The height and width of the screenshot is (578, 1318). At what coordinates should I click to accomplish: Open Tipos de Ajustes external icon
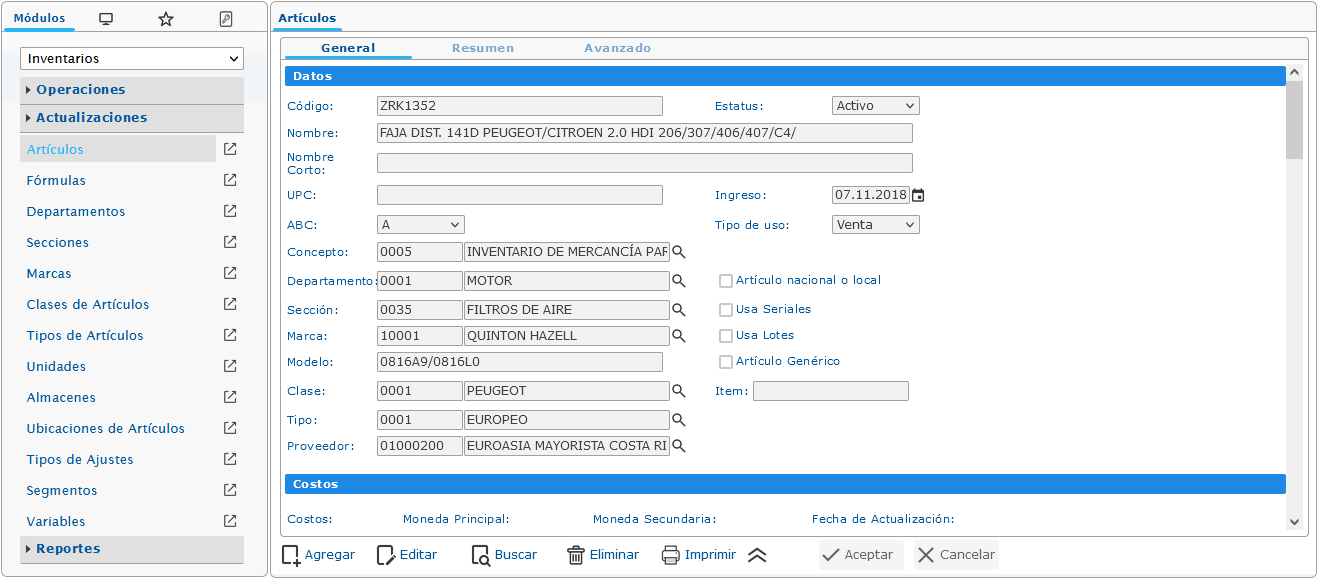click(x=230, y=459)
